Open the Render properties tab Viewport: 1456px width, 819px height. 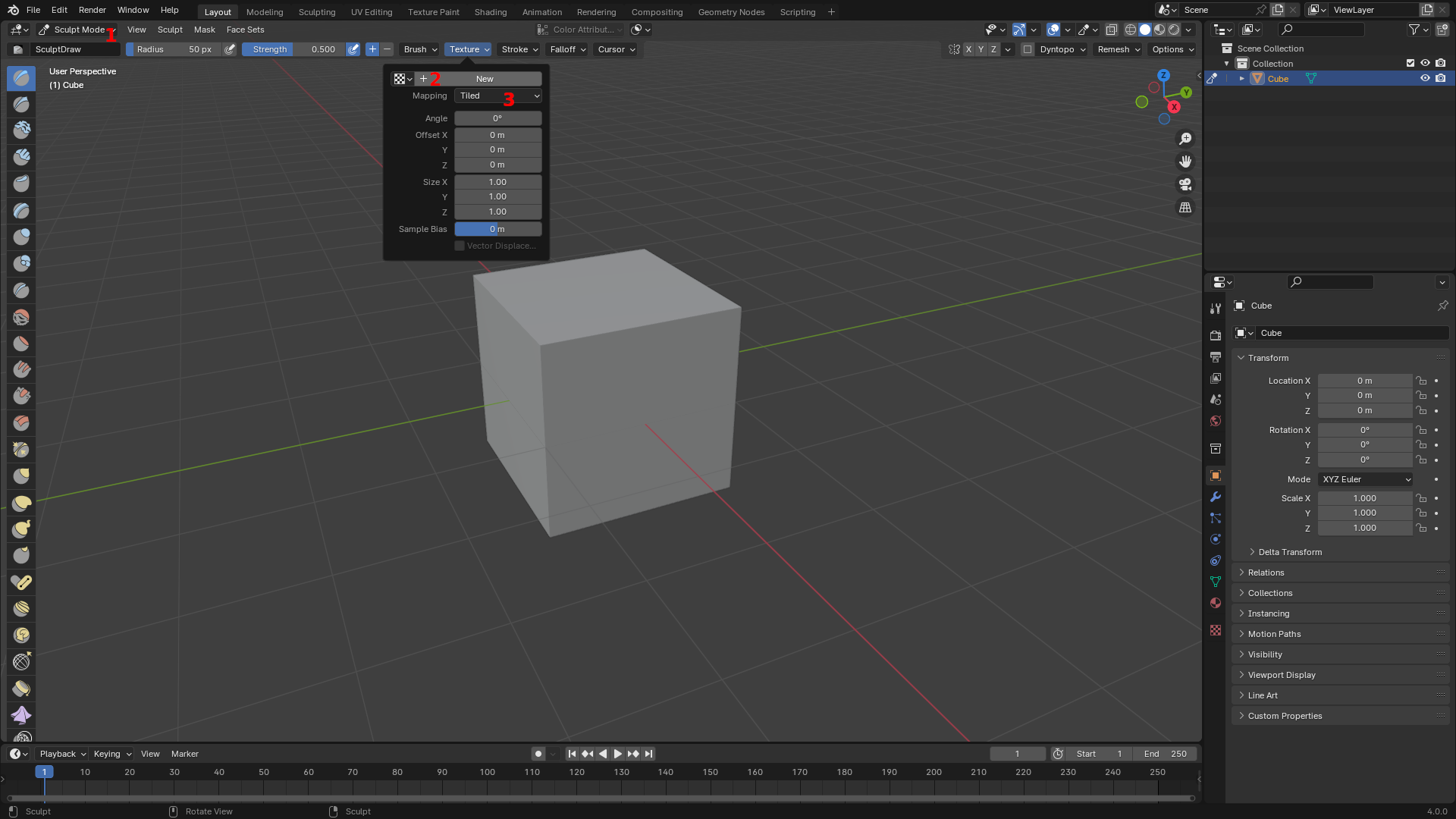[x=1216, y=335]
